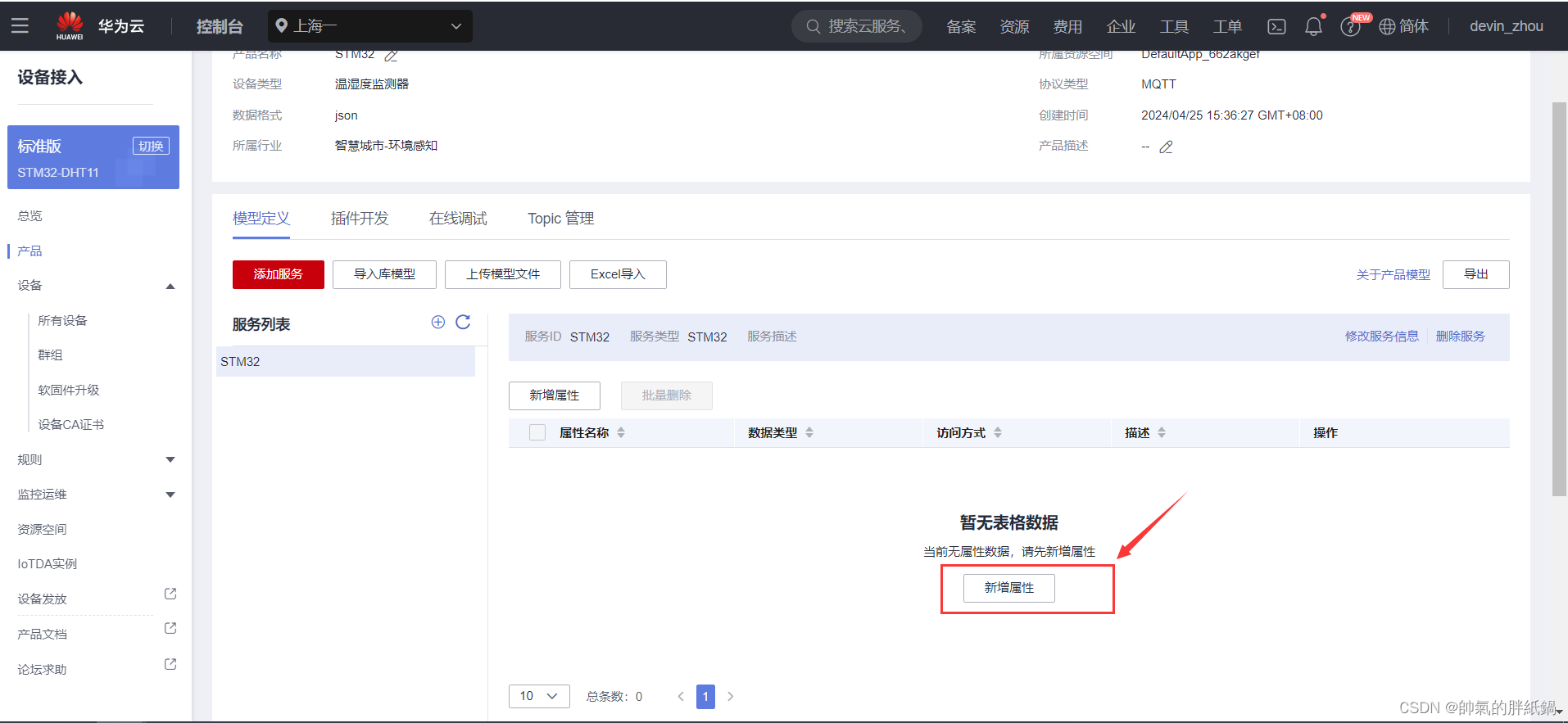Click 新增属性 button in empty state
The width and height of the screenshot is (1568, 723).
tap(1009, 588)
